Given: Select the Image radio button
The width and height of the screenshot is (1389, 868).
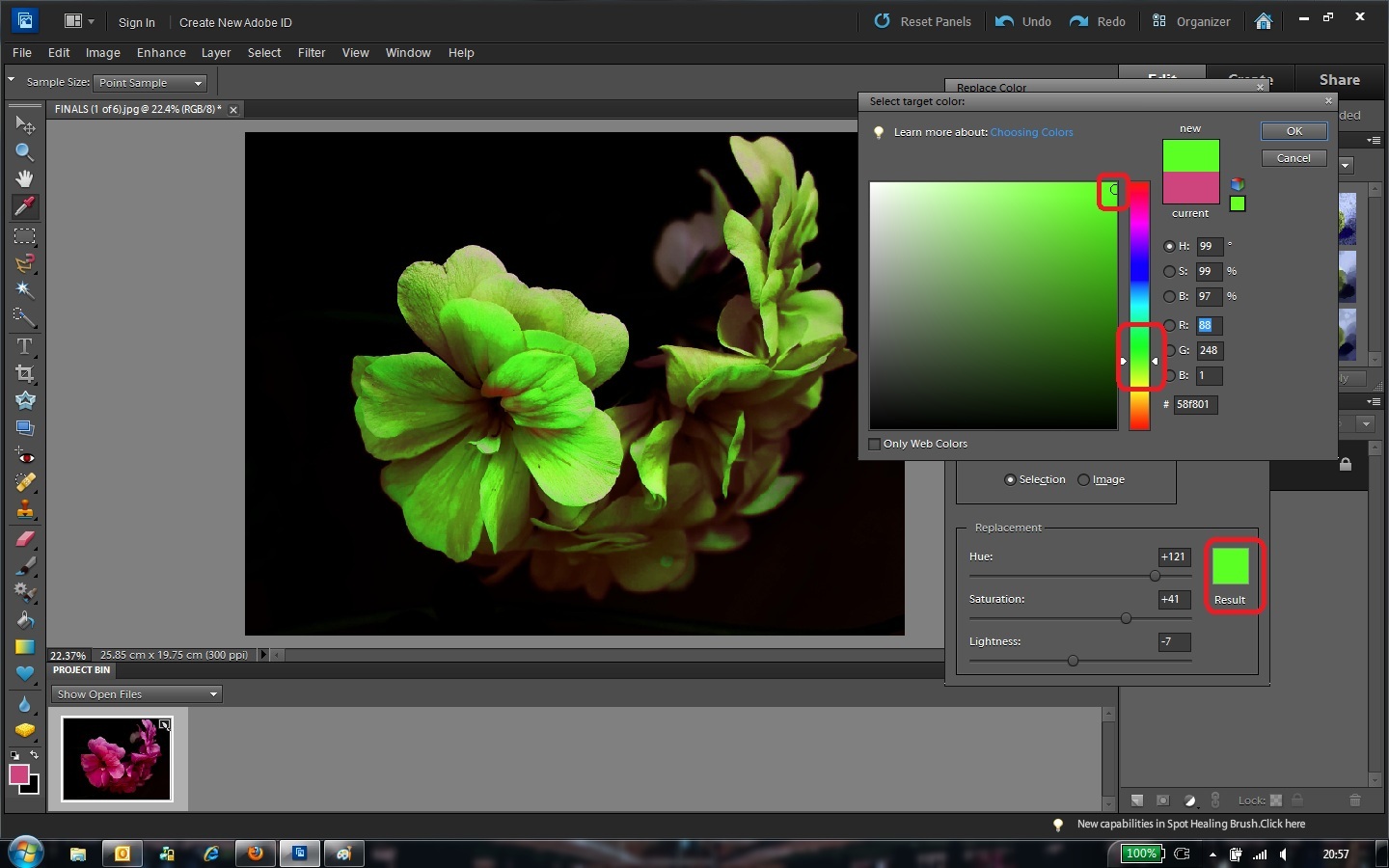Looking at the screenshot, I should (1083, 479).
